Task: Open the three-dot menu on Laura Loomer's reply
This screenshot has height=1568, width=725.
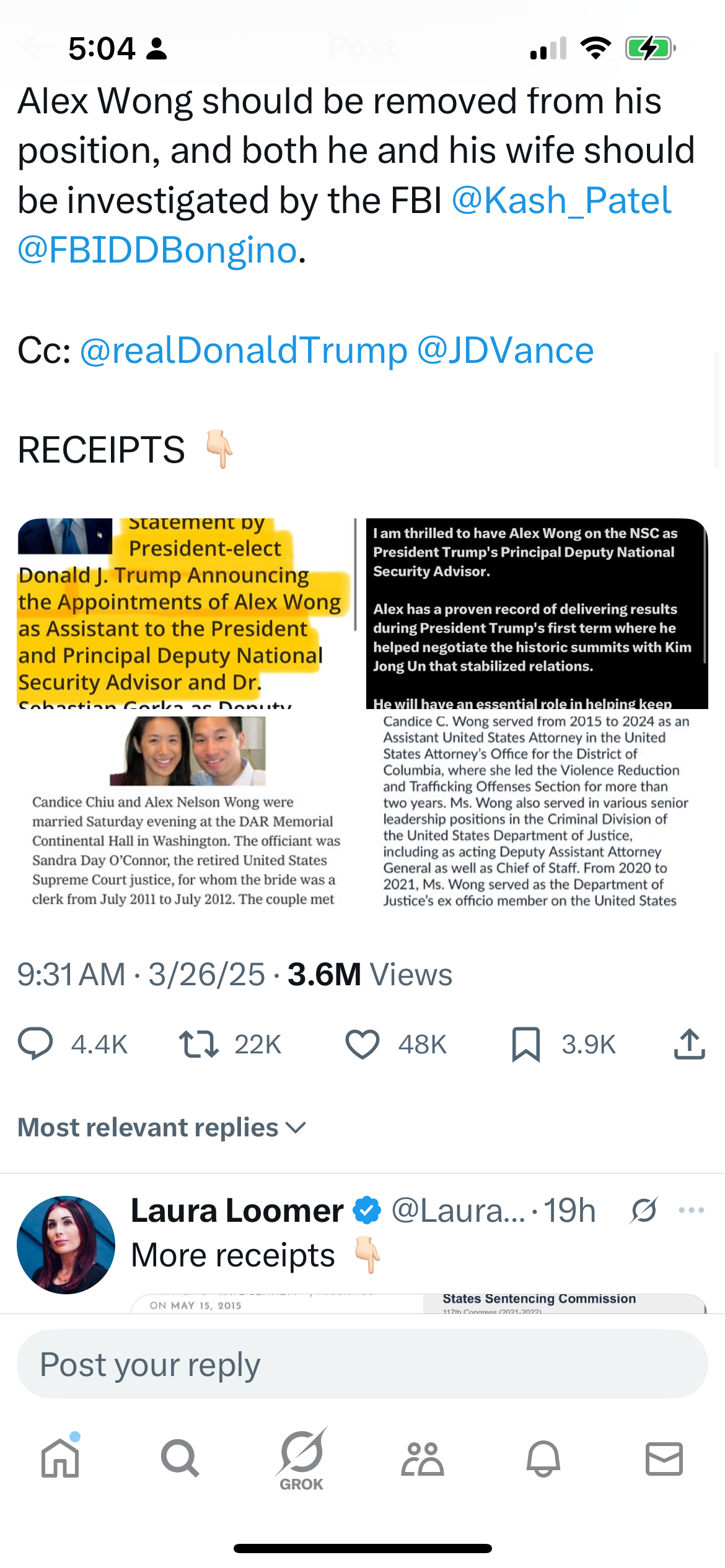Action: pos(692,1210)
